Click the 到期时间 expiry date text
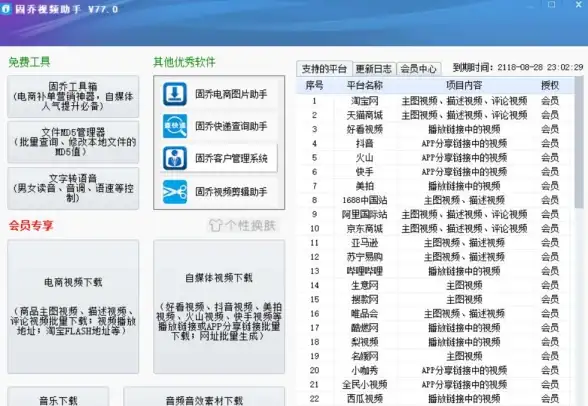Viewport: 588px width, 406px height. 518,67
